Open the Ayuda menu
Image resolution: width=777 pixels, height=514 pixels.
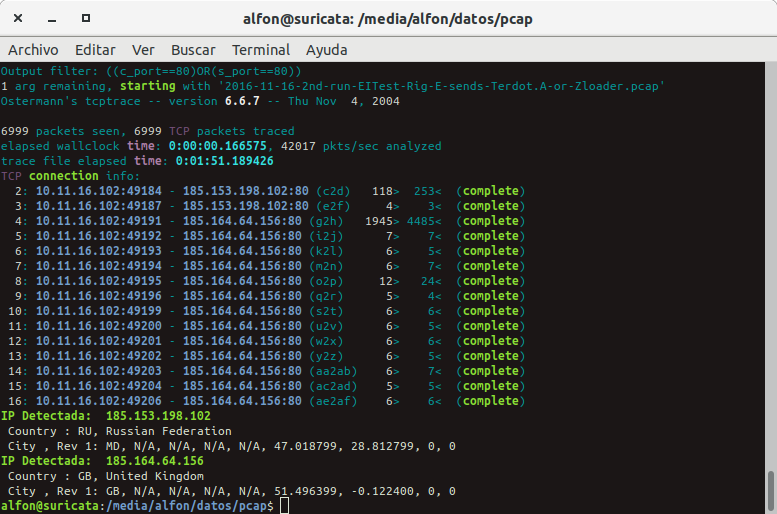tap(327, 50)
